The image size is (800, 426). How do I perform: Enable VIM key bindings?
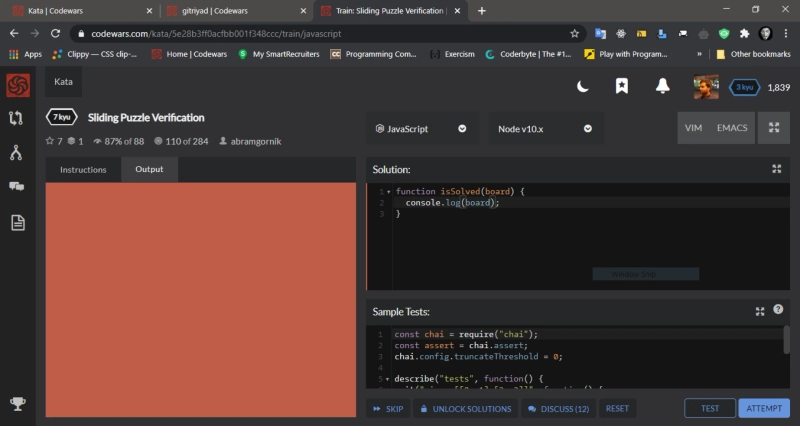pyautogui.click(x=693, y=128)
